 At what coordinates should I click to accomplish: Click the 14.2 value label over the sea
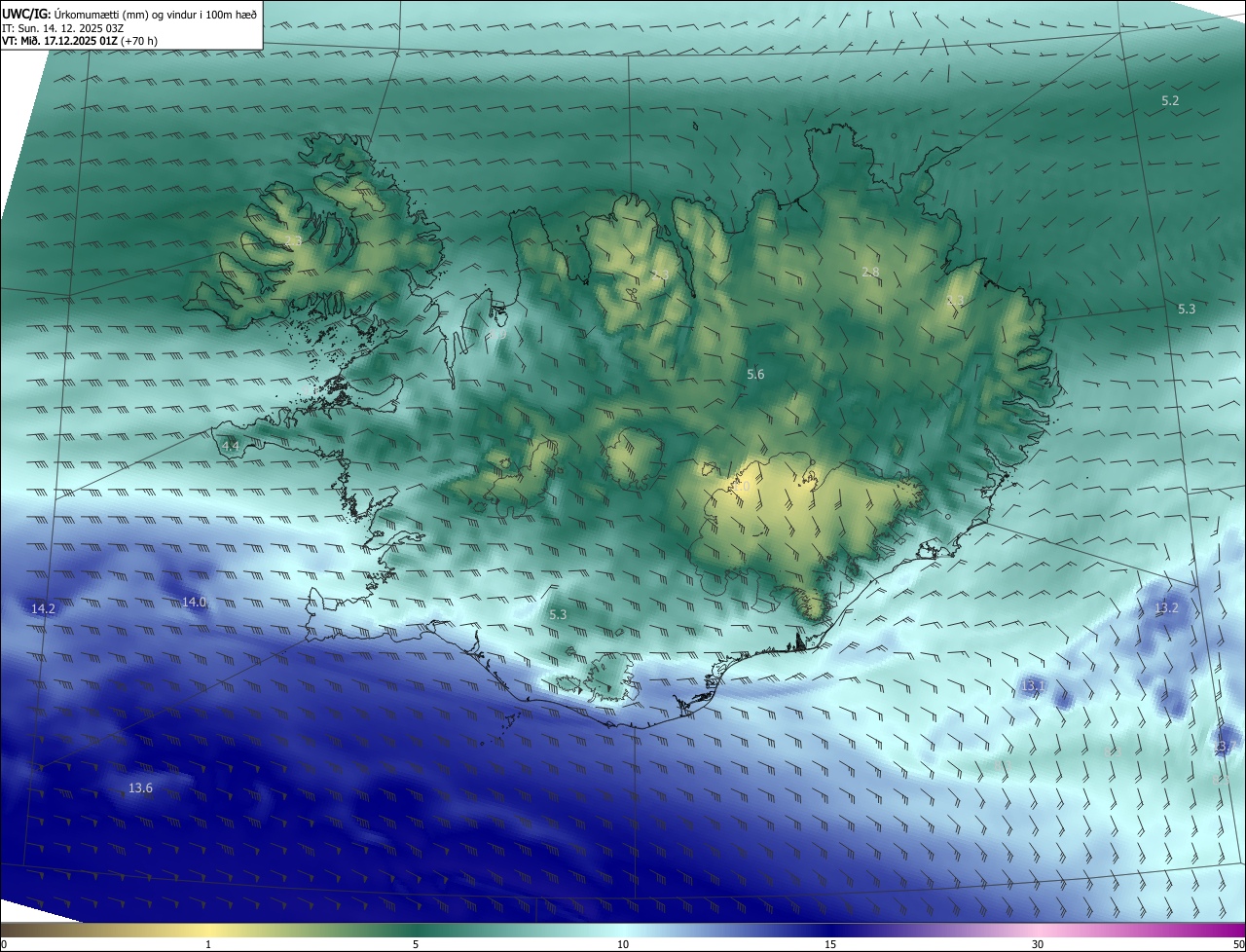coord(43,609)
